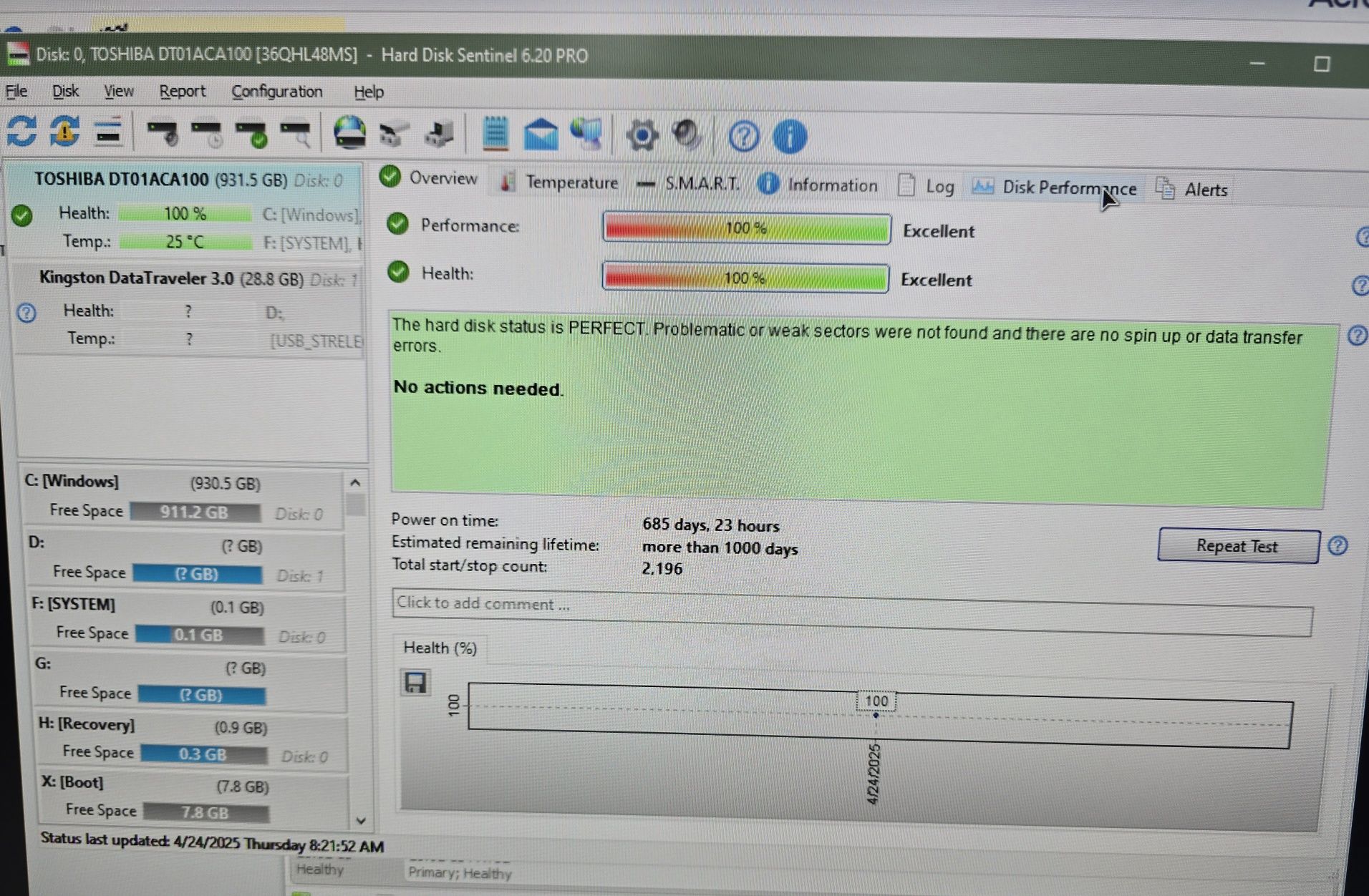Click the 'No actions needed.' text
This screenshot has height=896, width=1369.
tap(478, 388)
